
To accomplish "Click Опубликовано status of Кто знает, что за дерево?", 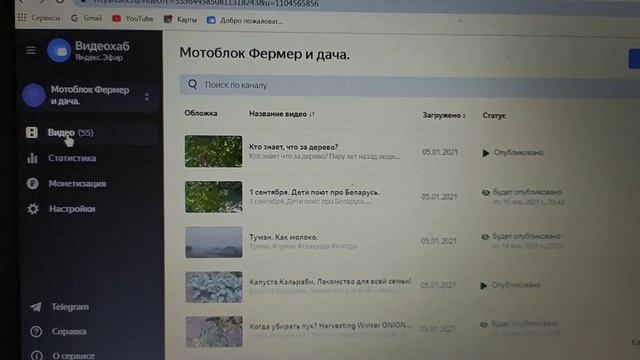I will tap(518, 153).
